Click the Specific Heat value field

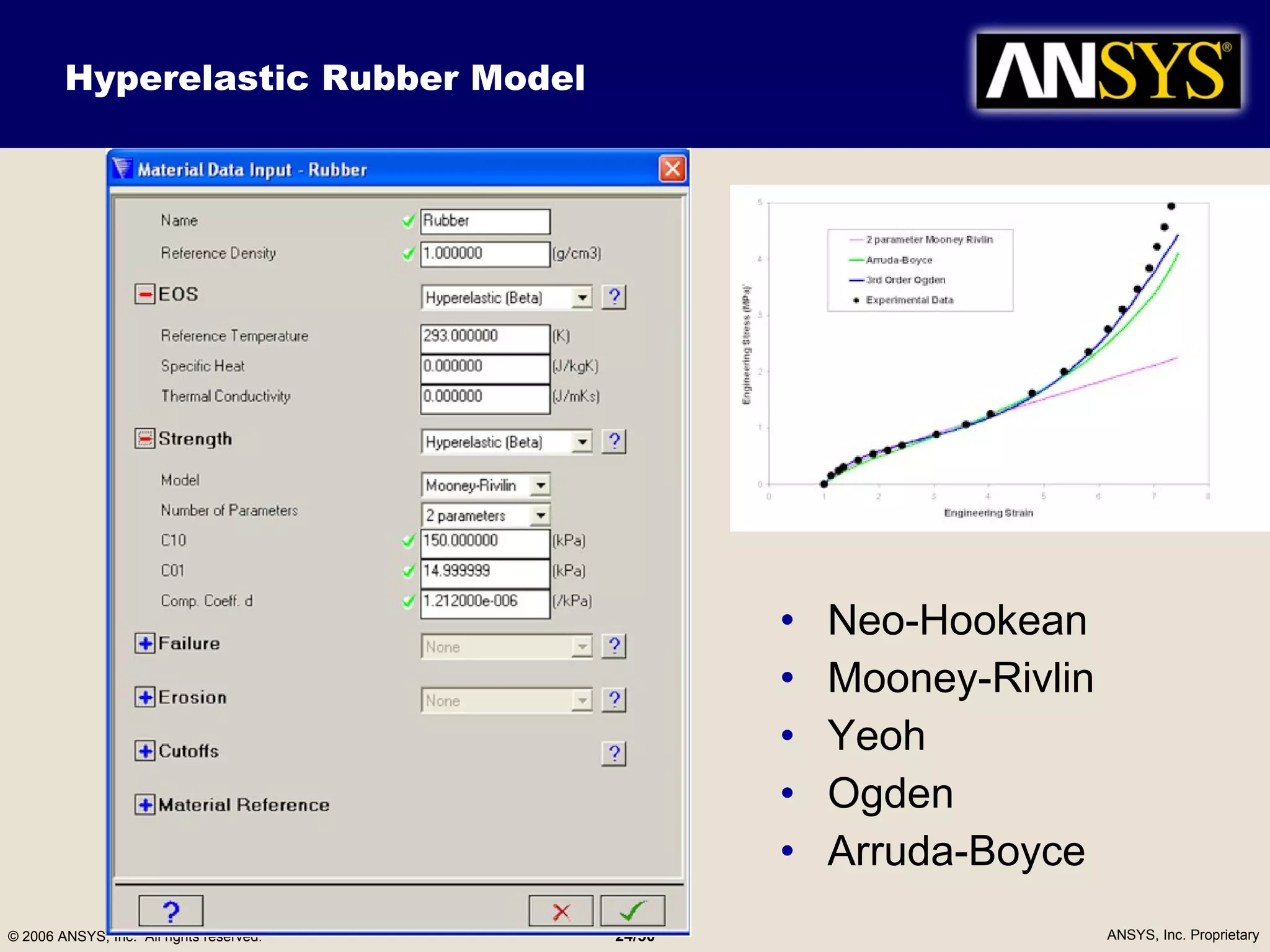point(485,369)
